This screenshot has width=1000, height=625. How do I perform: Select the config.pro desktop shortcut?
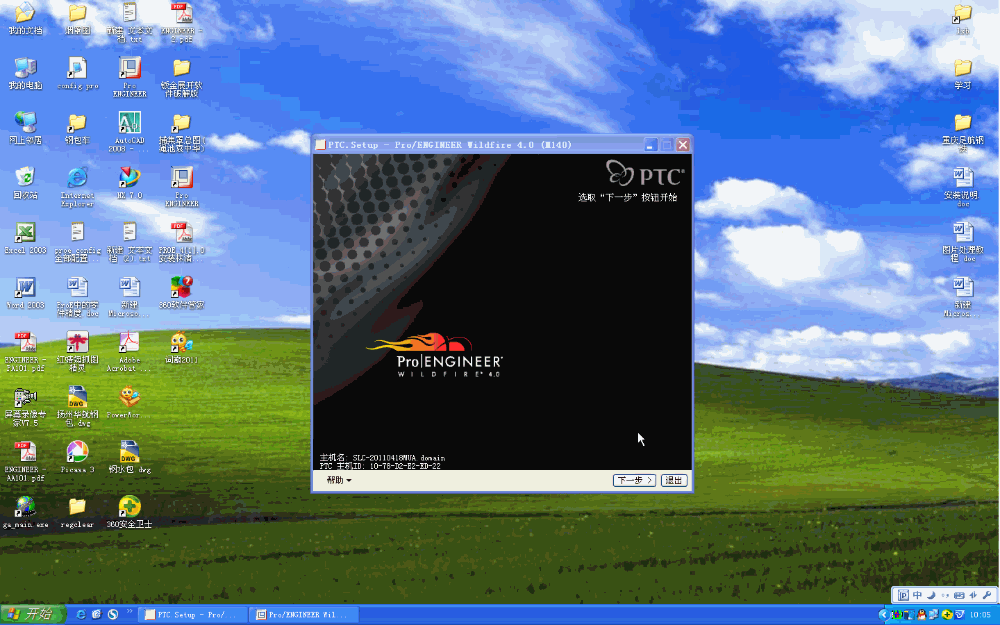click(77, 73)
